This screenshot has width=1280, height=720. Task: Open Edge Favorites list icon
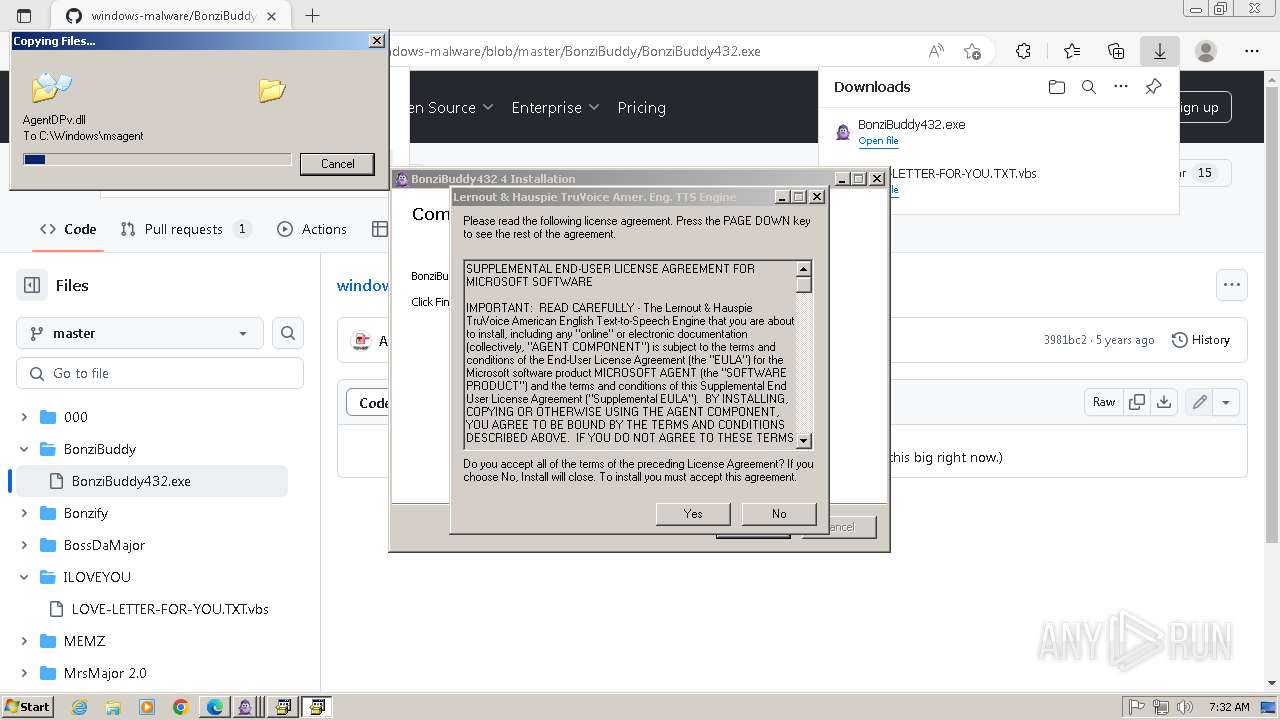pos(1072,51)
